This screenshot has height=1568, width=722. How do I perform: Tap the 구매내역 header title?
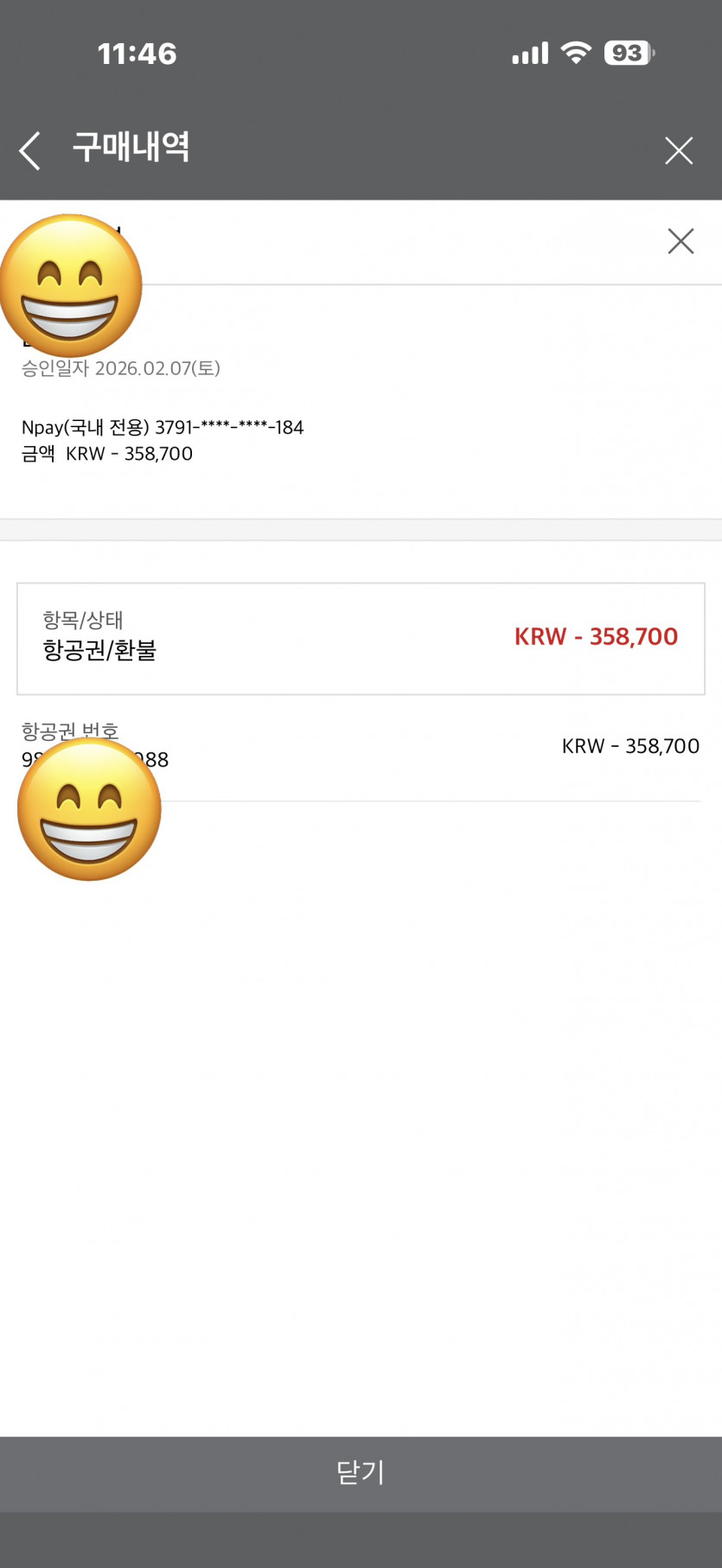(131, 148)
